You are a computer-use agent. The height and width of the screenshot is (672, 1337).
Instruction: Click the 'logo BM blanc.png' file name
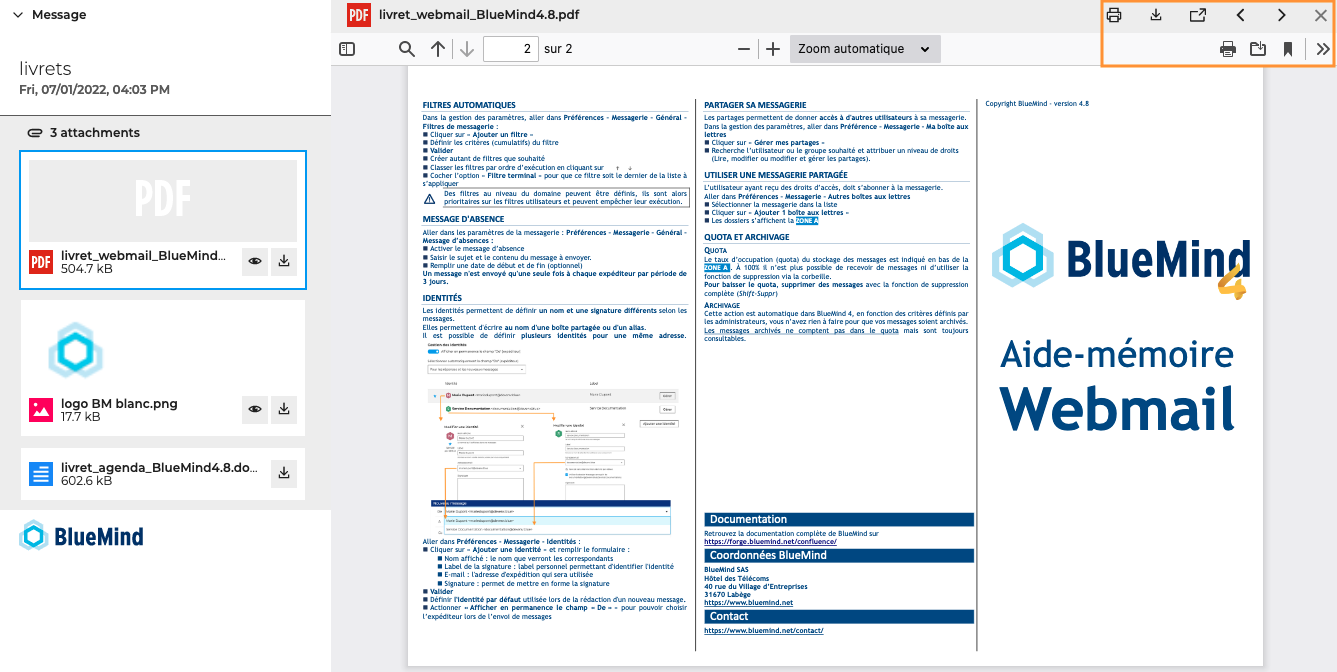click(x=119, y=404)
